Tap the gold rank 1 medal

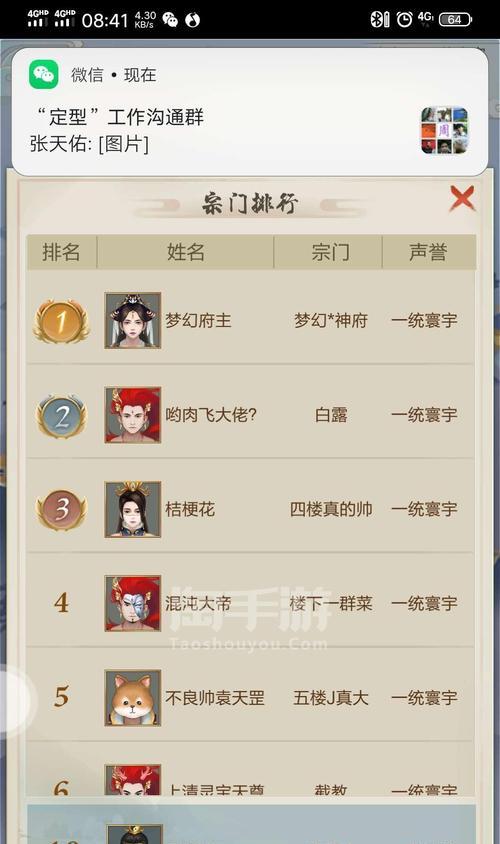(61, 321)
